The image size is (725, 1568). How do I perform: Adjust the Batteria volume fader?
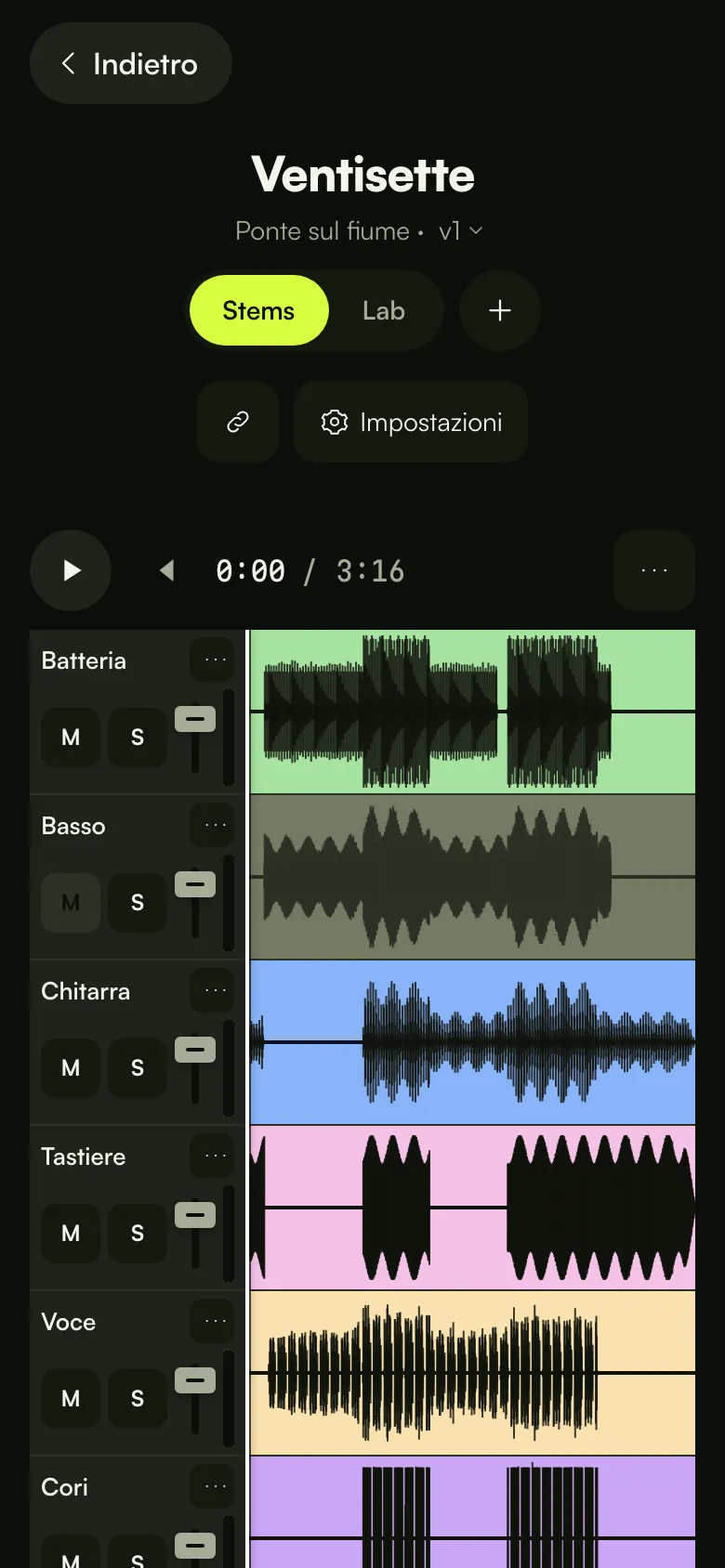tap(195, 719)
